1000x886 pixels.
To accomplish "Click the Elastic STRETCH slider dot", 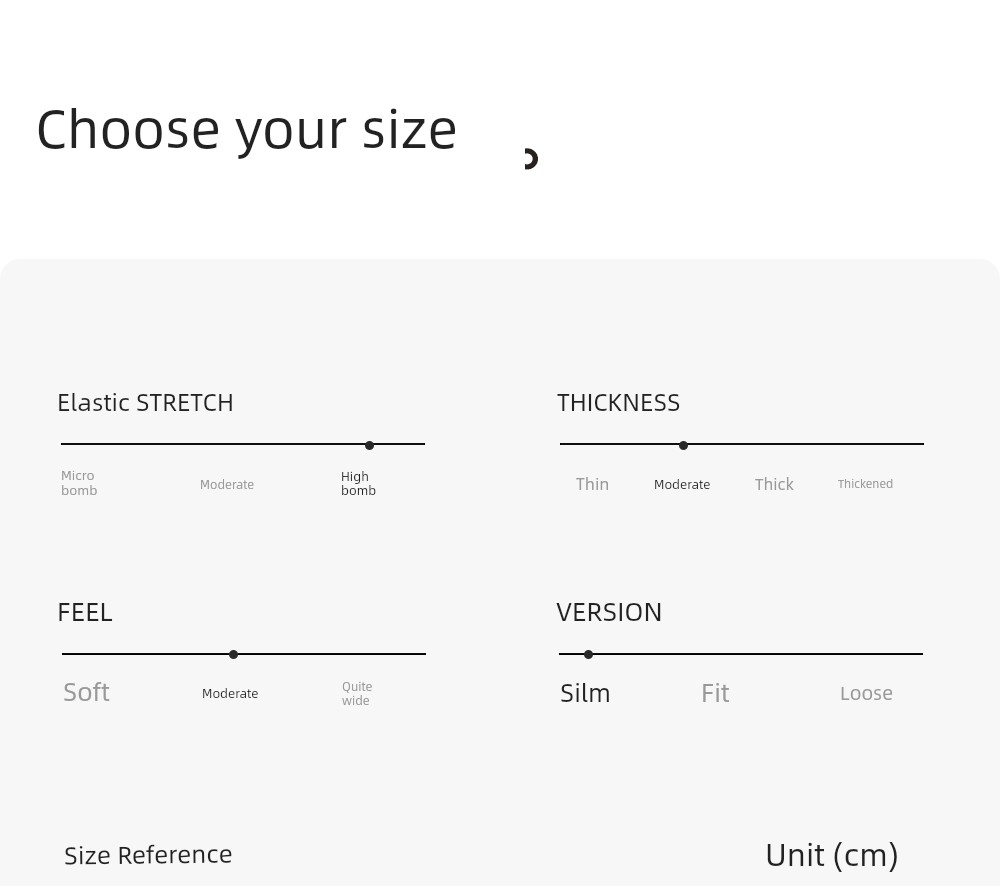I will click(x=369, y=445).
